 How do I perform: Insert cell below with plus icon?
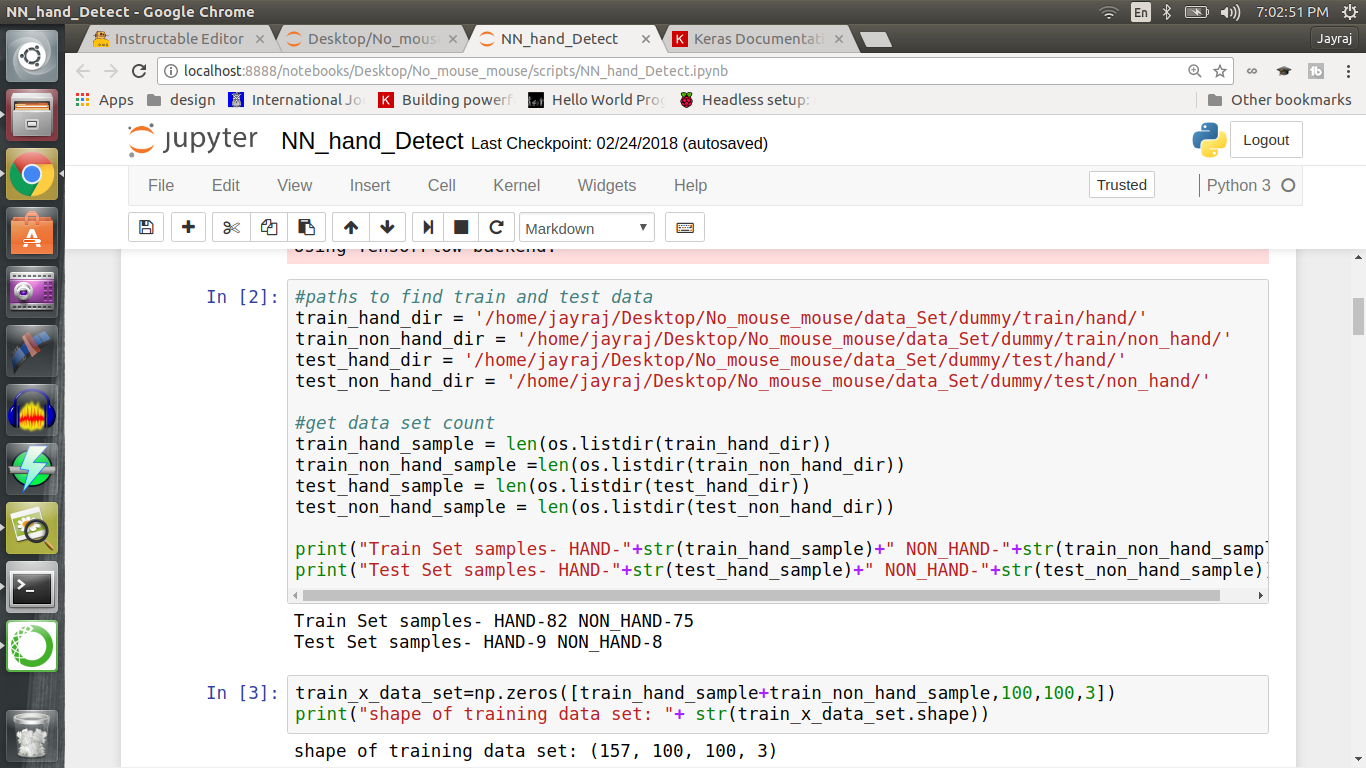coord(188,227)
